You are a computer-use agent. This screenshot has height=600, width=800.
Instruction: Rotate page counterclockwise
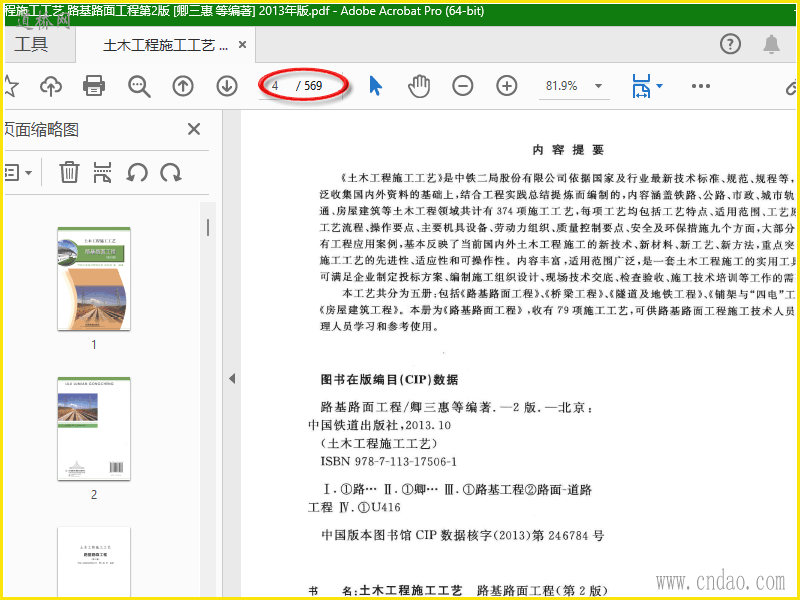pyautogui.click(x=137, y=172)
